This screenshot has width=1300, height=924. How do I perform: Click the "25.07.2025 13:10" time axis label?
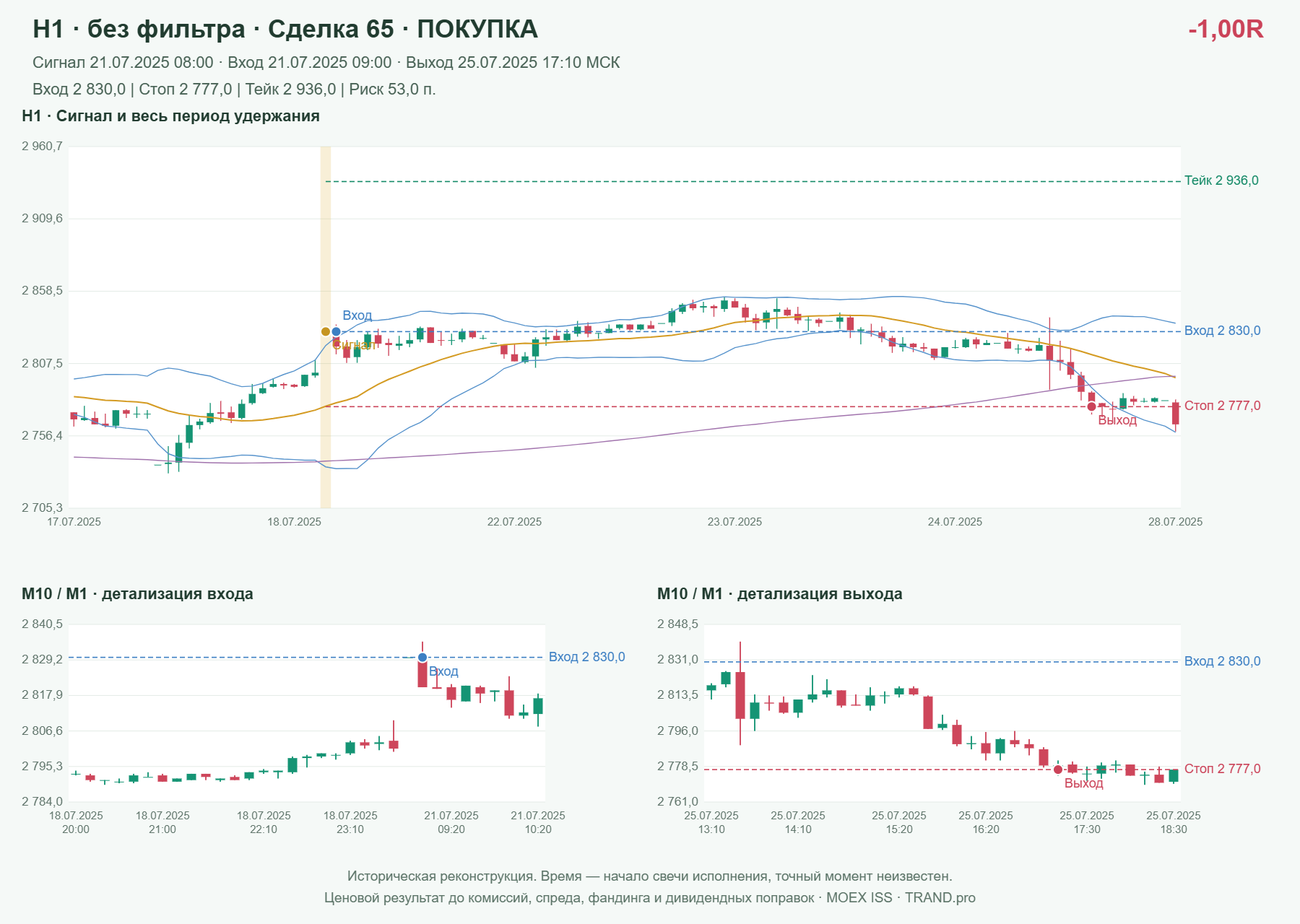[711, 822]
